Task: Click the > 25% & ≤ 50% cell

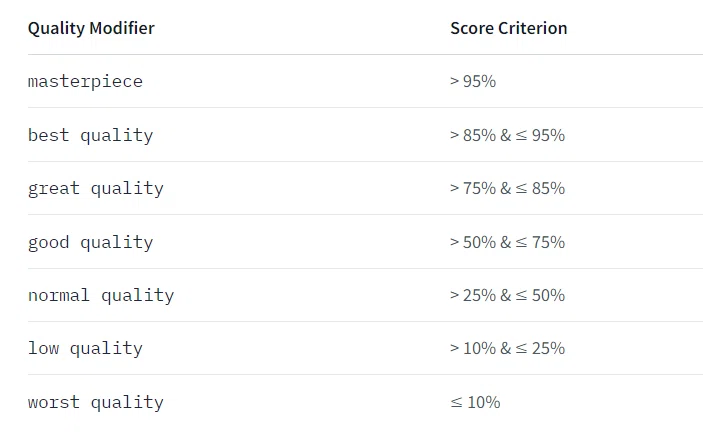Action: click(508, 295)
